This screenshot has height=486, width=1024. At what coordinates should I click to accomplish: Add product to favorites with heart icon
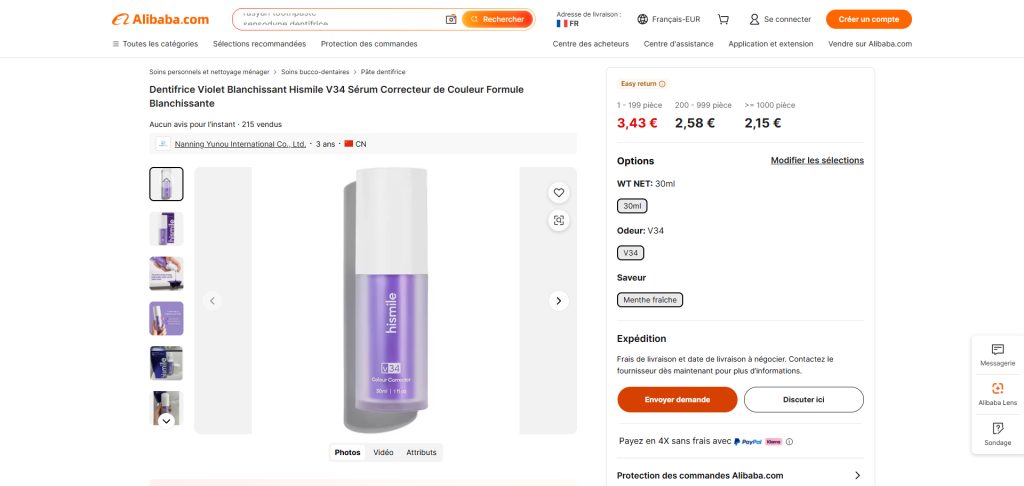[x=559, y=193]
